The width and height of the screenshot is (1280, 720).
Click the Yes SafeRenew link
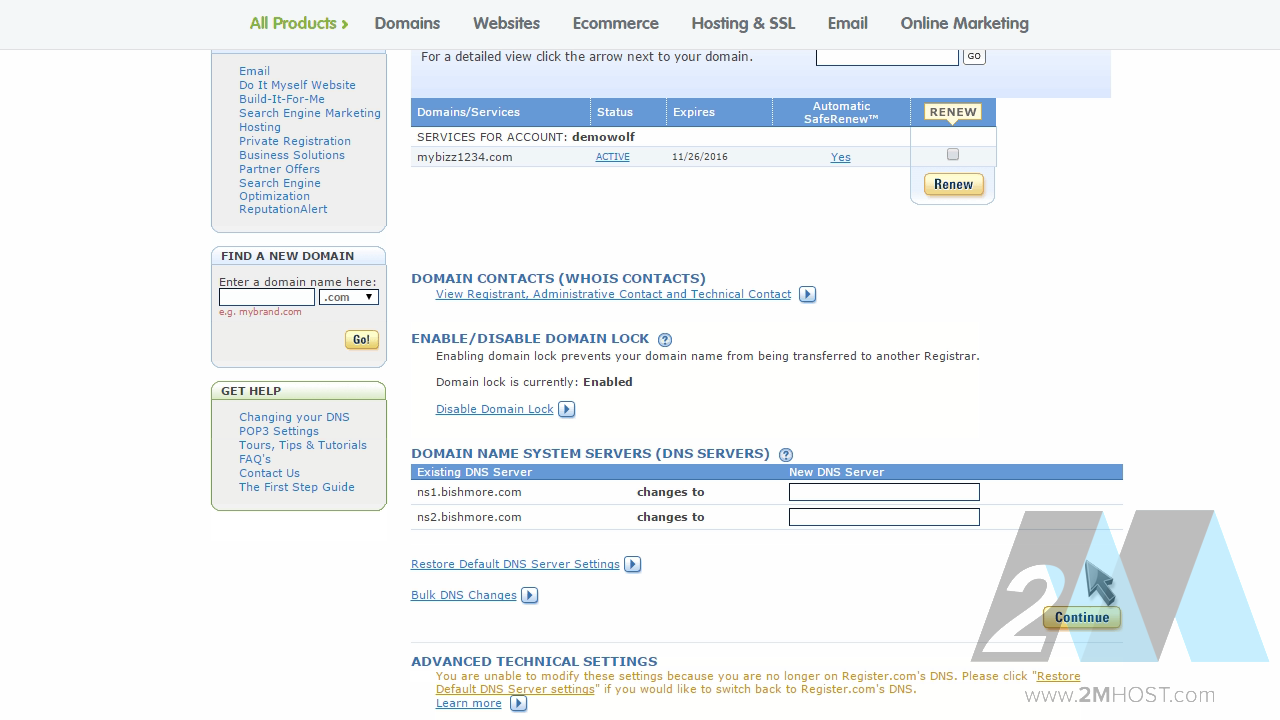click(841, 157)
